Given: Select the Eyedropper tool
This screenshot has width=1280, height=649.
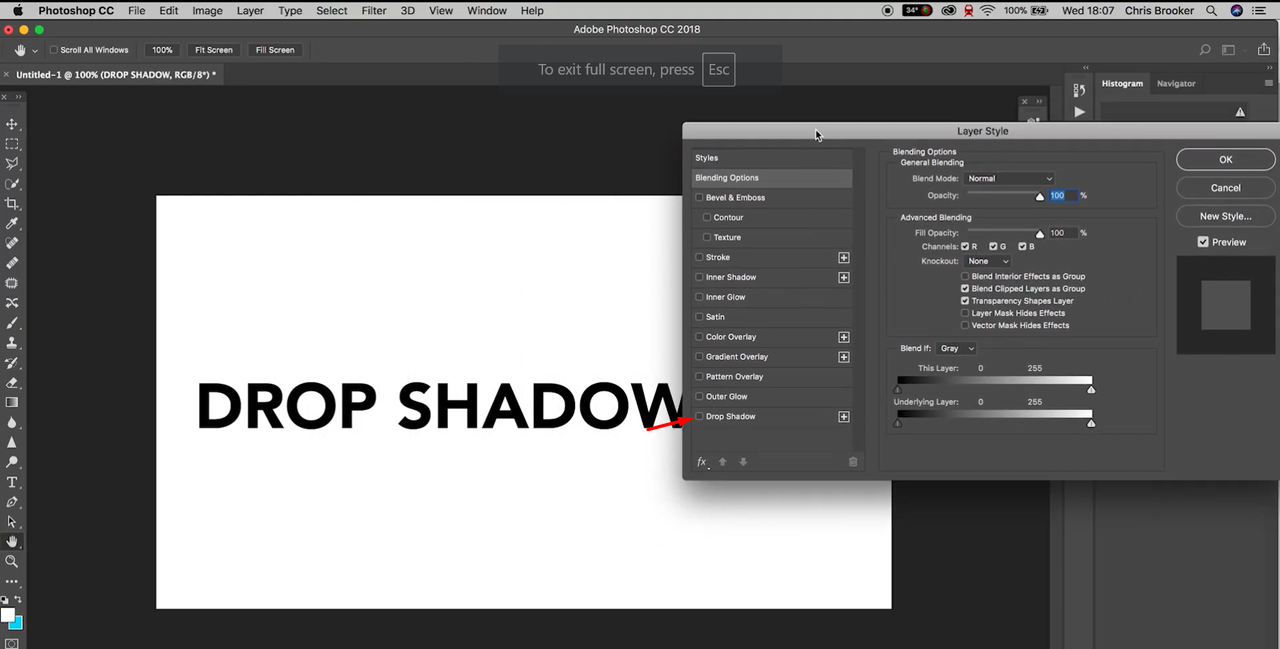Looking at the screenshot, I should tap(12, 223).
